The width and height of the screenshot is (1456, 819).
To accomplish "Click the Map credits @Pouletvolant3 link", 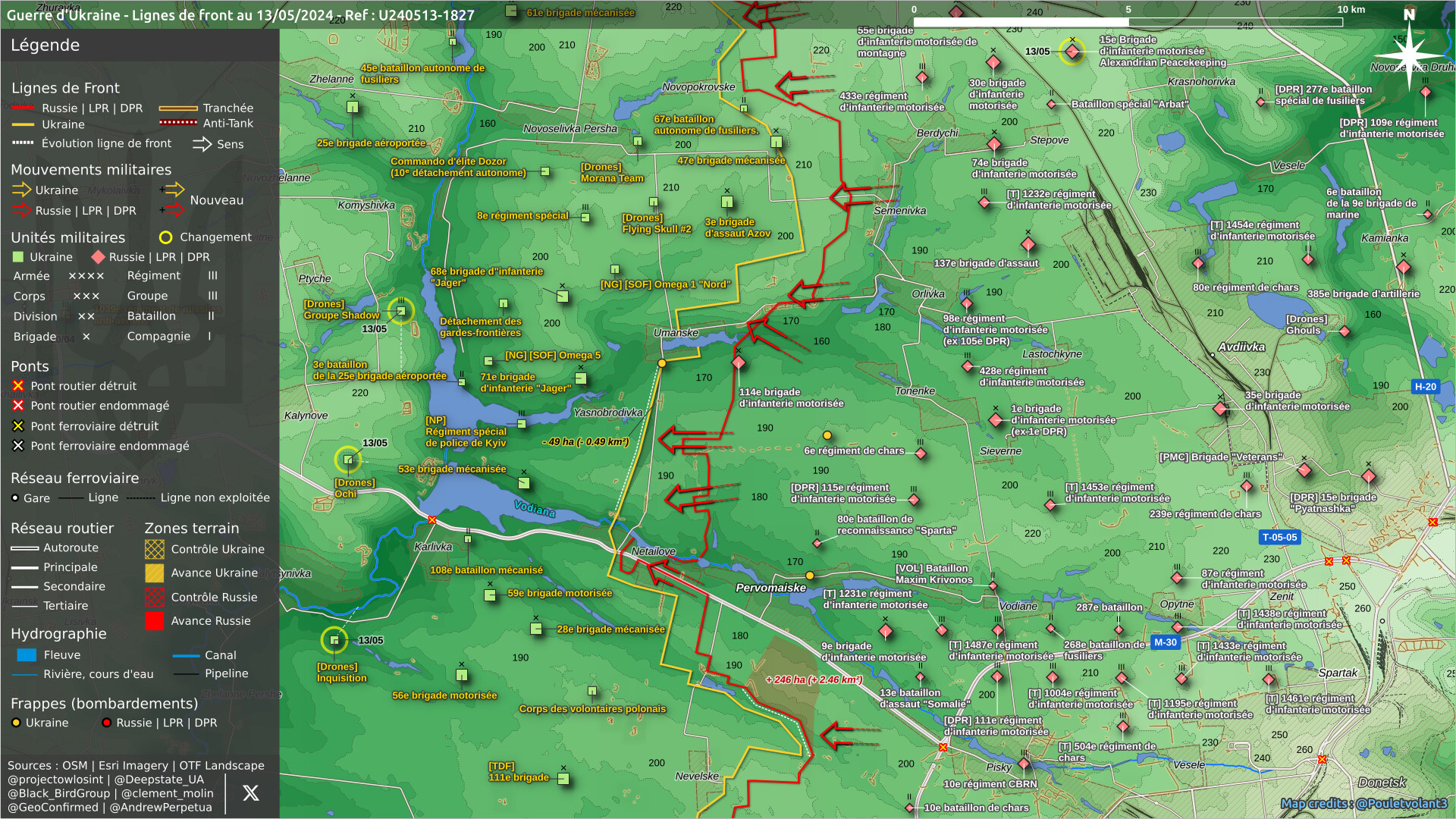I will point(1363,803).
